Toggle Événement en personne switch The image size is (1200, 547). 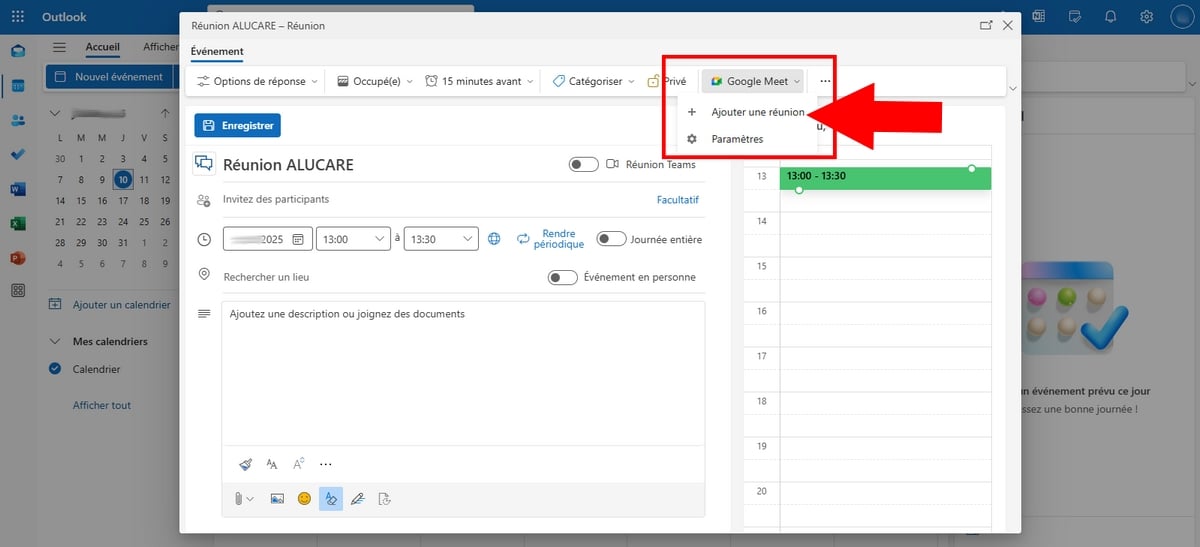coord(563,277)
